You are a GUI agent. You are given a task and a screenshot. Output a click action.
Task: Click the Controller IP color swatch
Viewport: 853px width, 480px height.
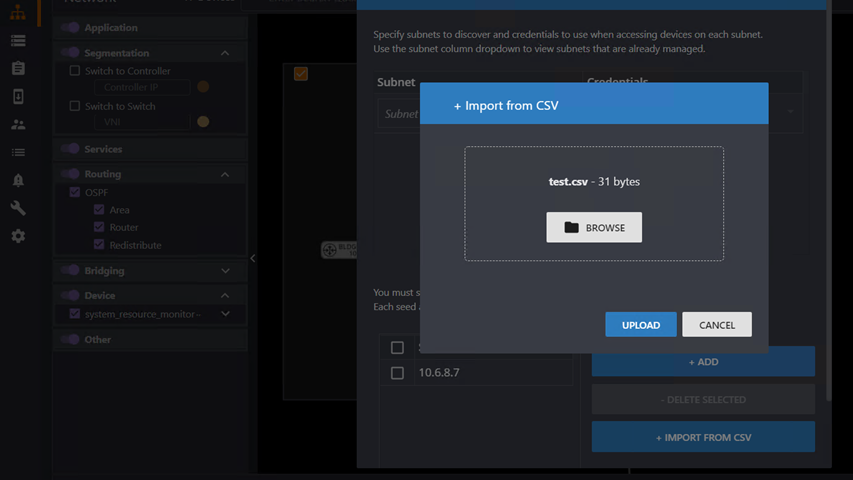coord(203,87)
